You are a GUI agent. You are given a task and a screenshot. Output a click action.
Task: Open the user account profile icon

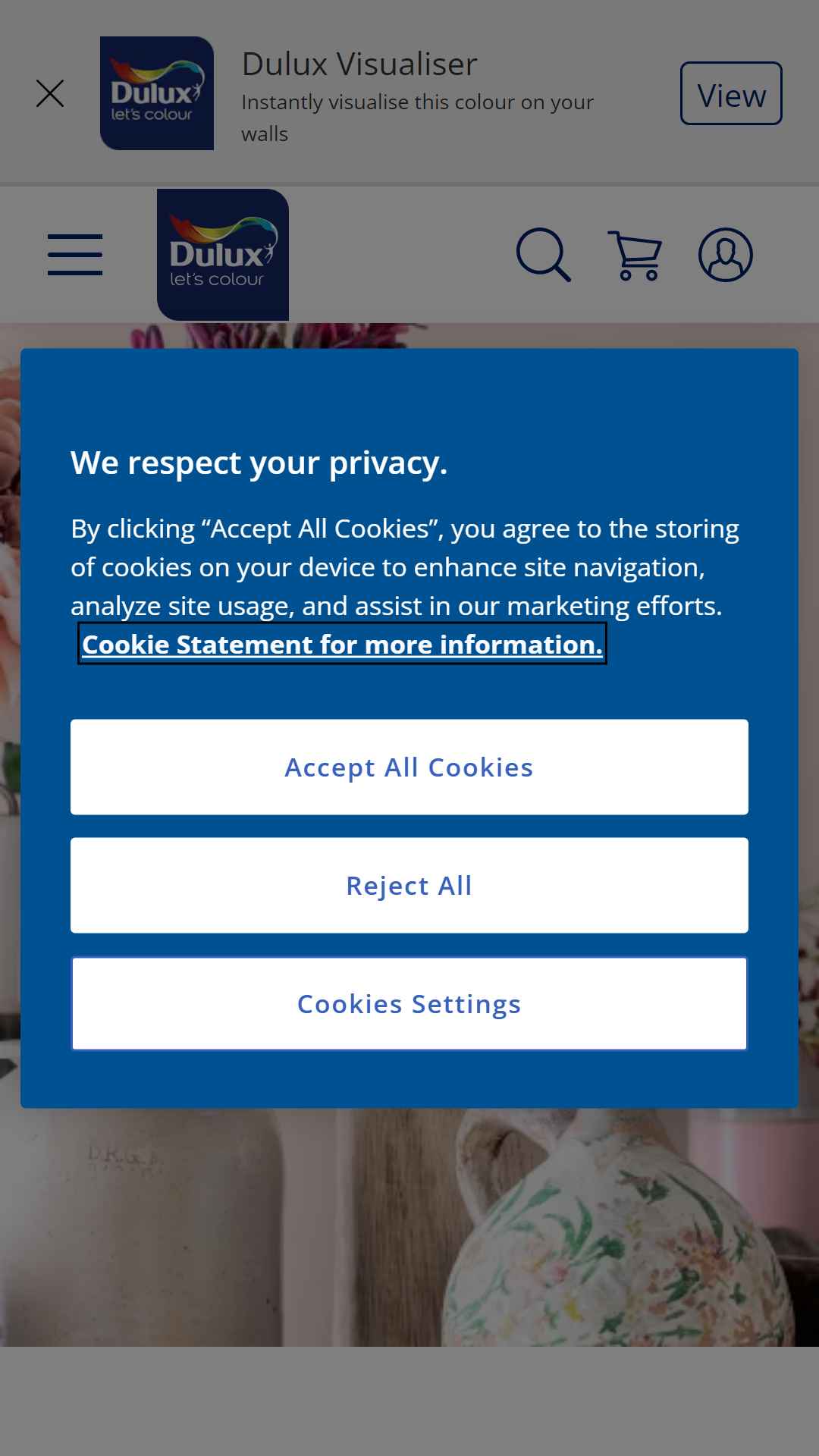(x=726, y=255)
